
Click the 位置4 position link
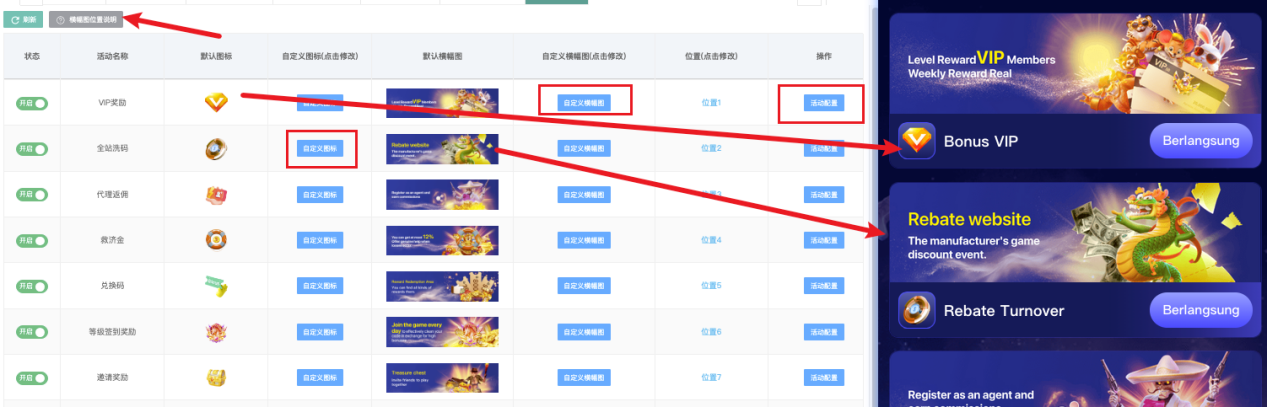coord(711,240)
